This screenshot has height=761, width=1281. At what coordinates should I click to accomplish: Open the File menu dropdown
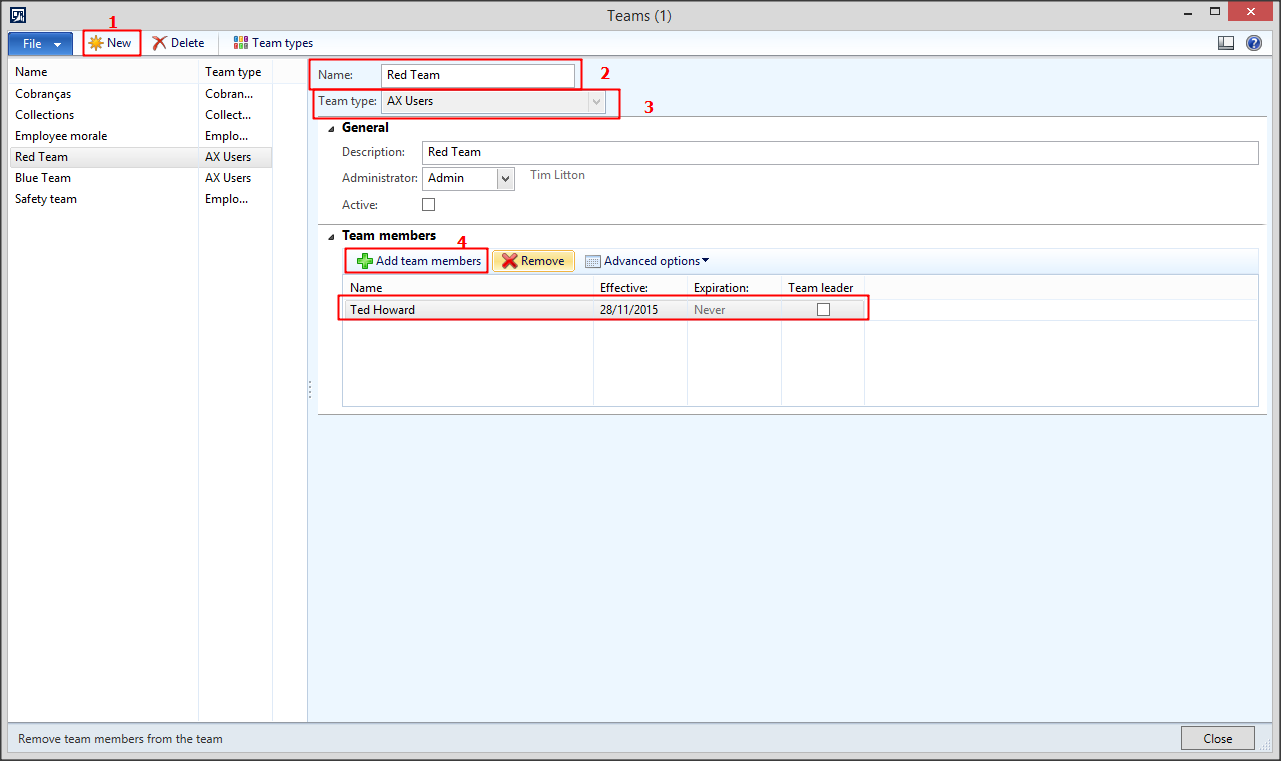click(x=39, y=43)
